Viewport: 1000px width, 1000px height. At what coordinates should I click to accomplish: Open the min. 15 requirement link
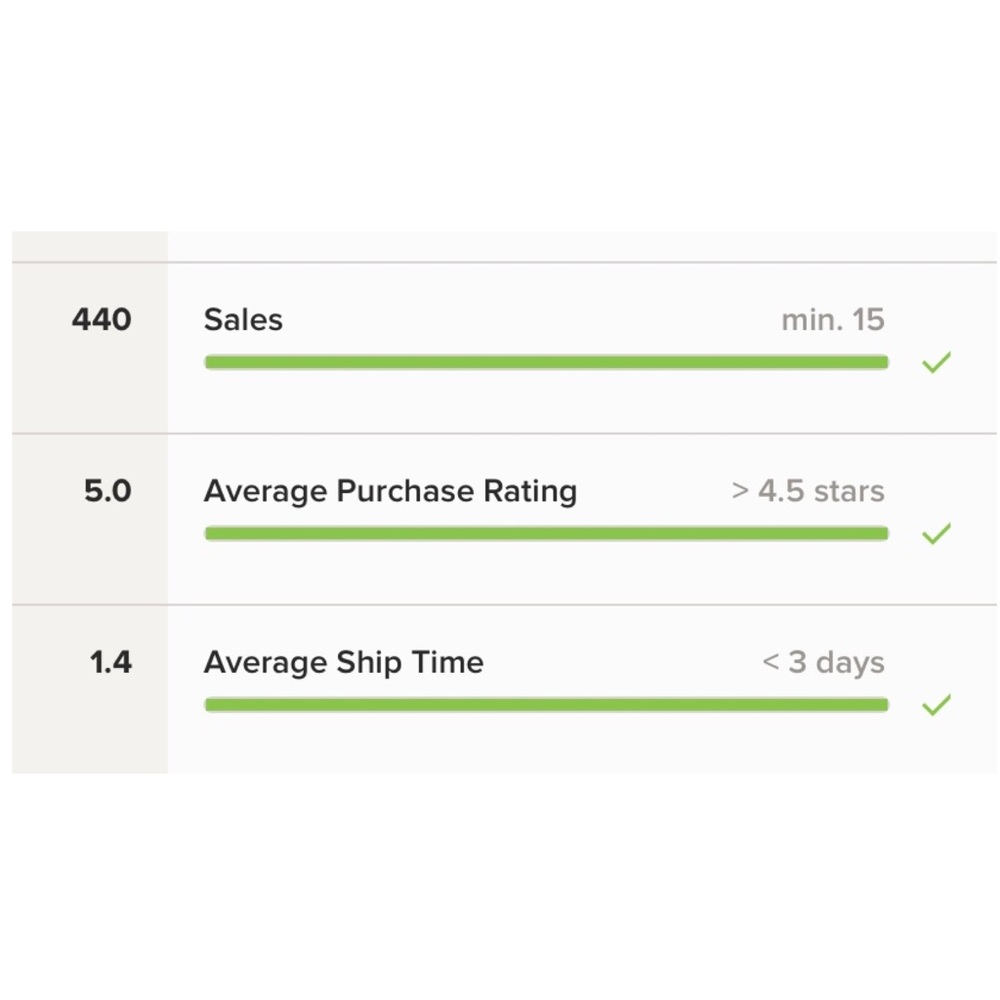pyautogui.click(x=834, y=319)
